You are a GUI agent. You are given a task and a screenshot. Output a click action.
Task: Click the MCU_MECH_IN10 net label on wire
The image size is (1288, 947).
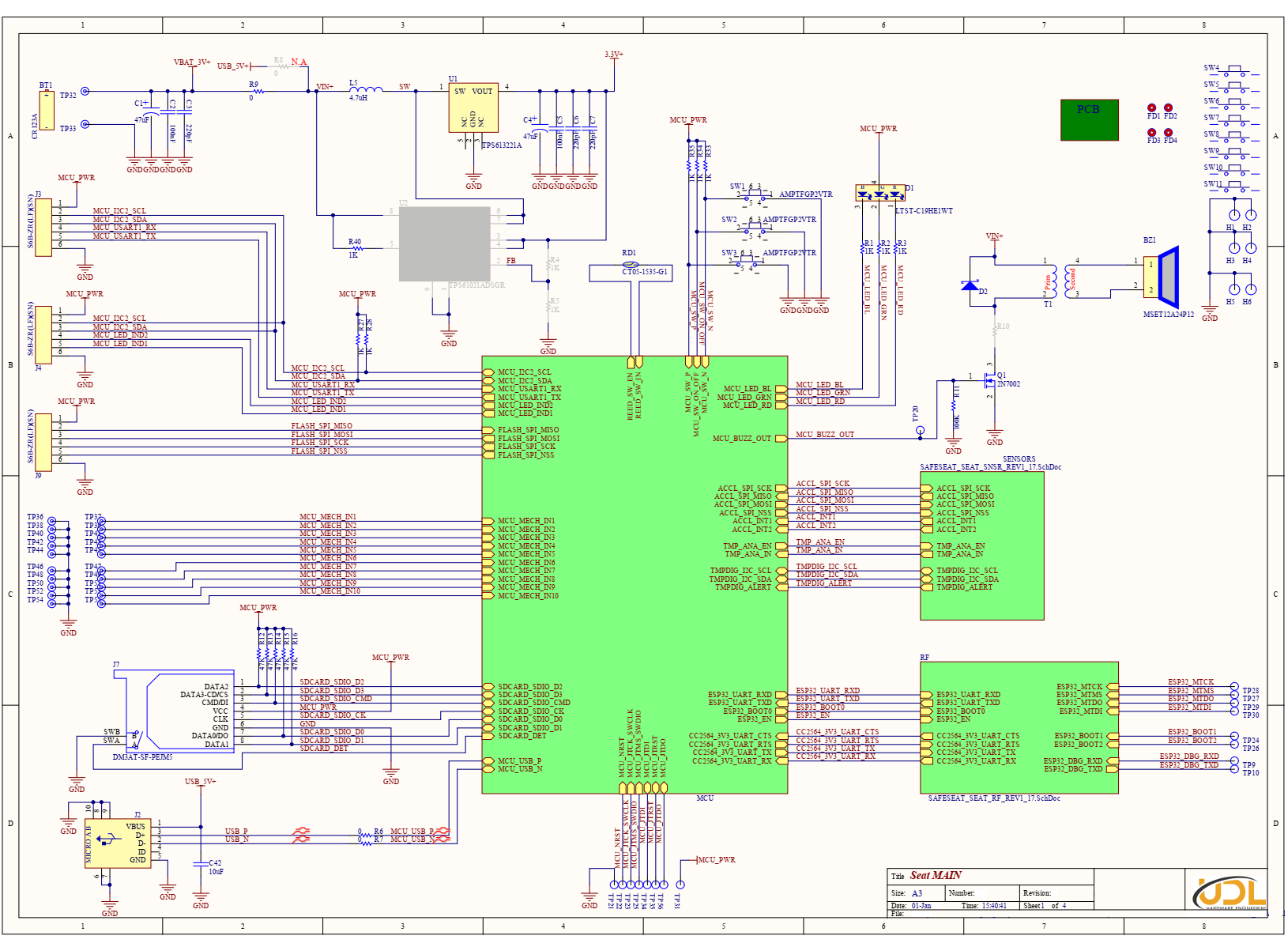[330, 591]
